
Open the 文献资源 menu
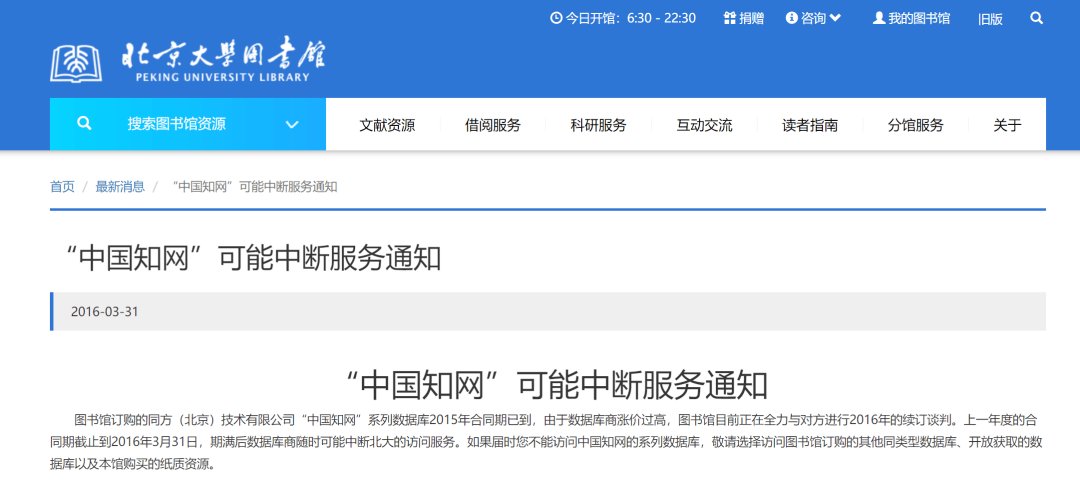point(387,125)
